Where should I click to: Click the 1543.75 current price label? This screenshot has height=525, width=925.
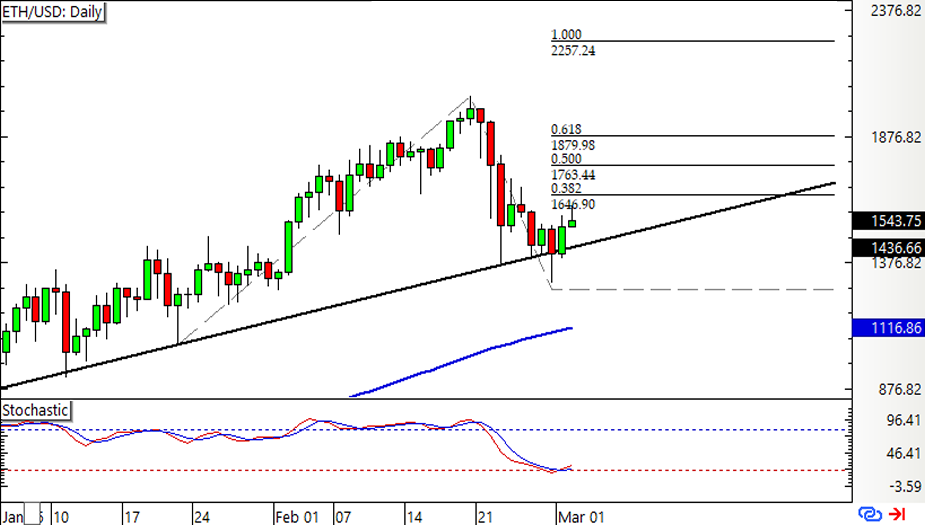(888, 221)
